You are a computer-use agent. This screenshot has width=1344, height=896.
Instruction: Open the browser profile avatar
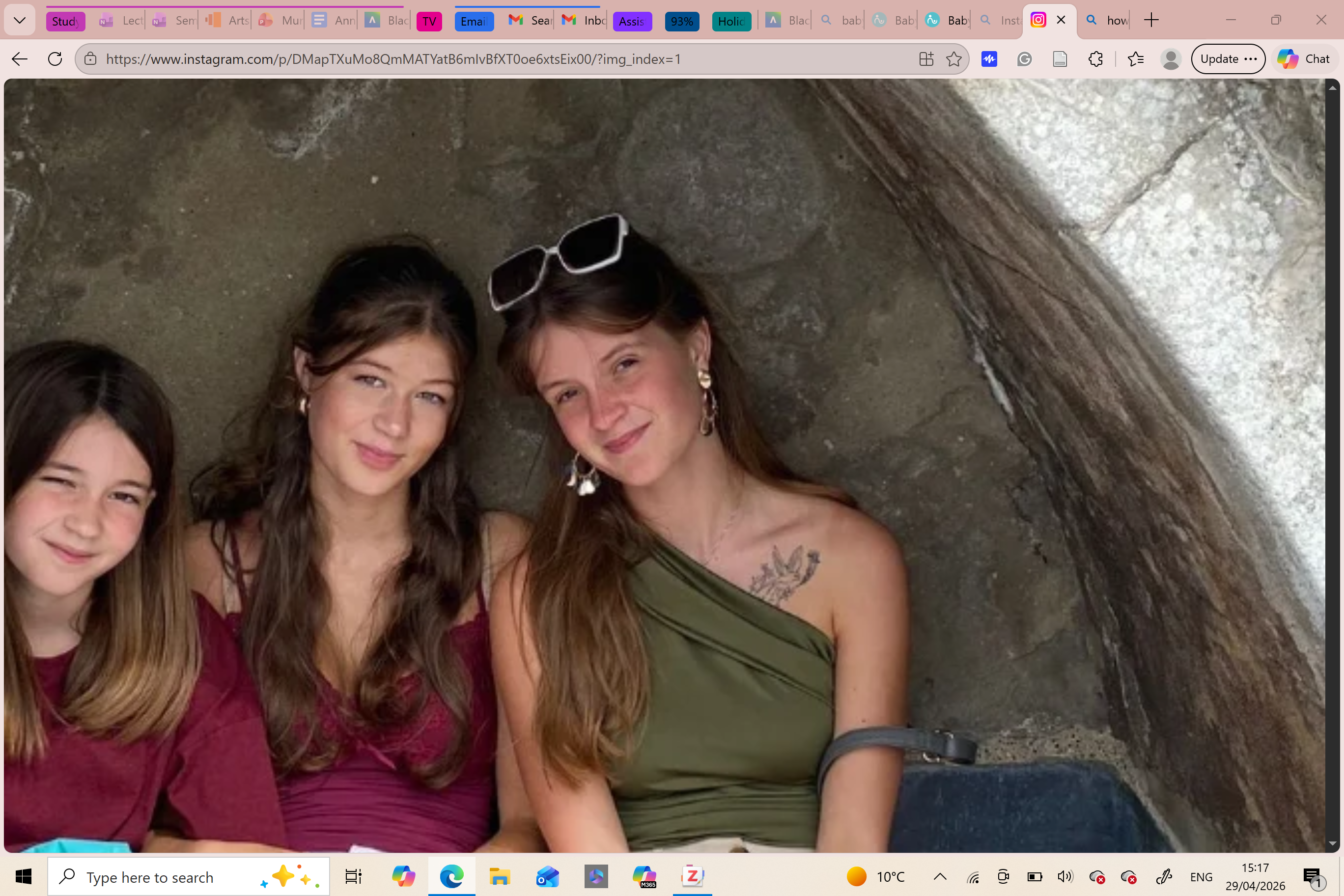pos(1171,59)
